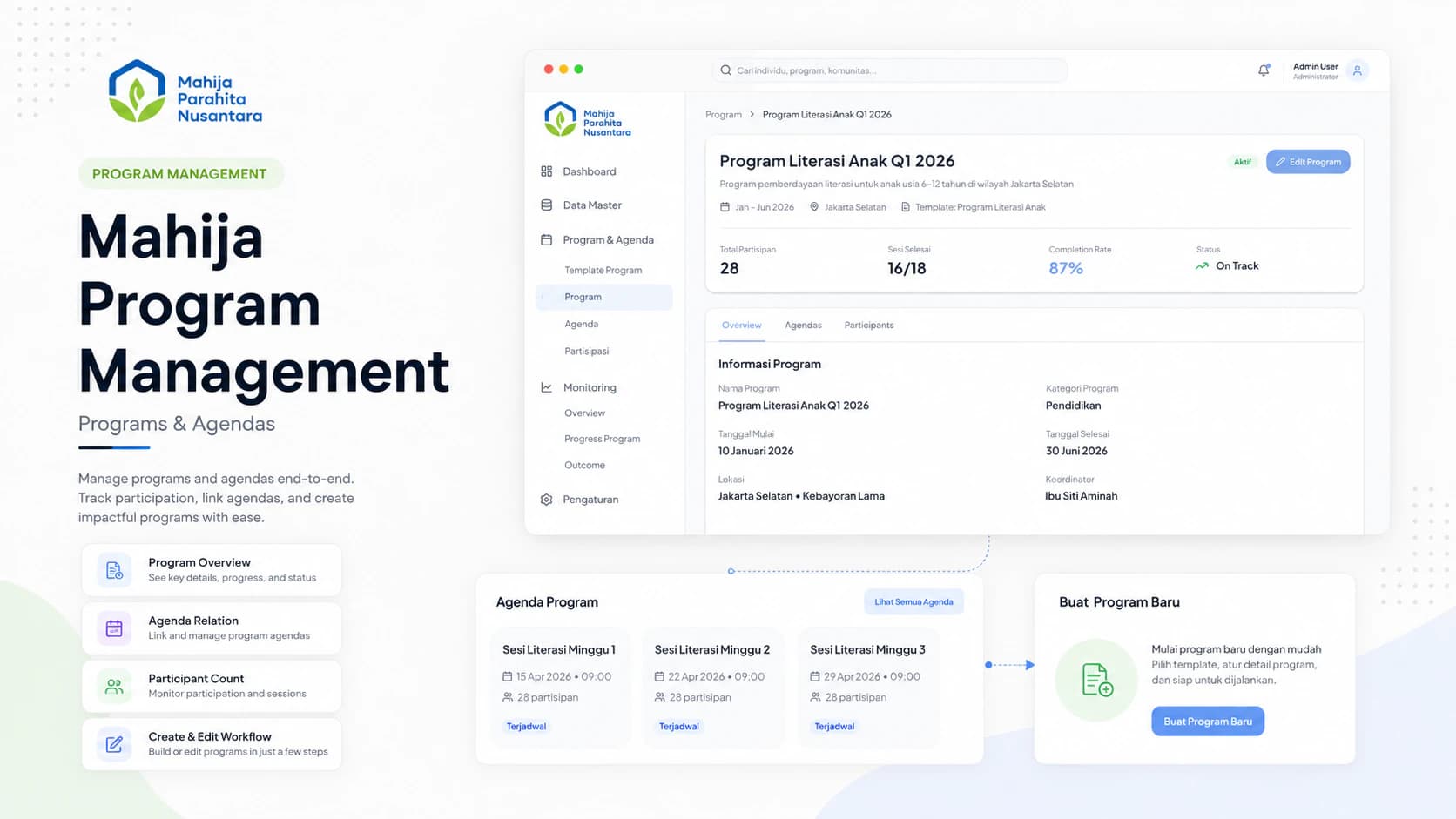The height and width of the screenshot is (819, 1456).
Task: Click the Agenda Relation calendar icon
Action: point(114,628)
